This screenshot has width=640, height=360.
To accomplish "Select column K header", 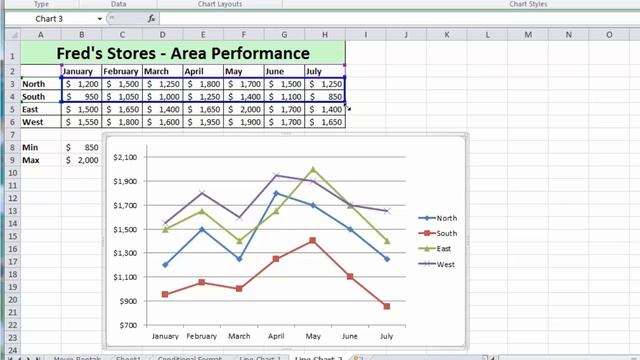I will pyautogui.click(x=447, y=35).
